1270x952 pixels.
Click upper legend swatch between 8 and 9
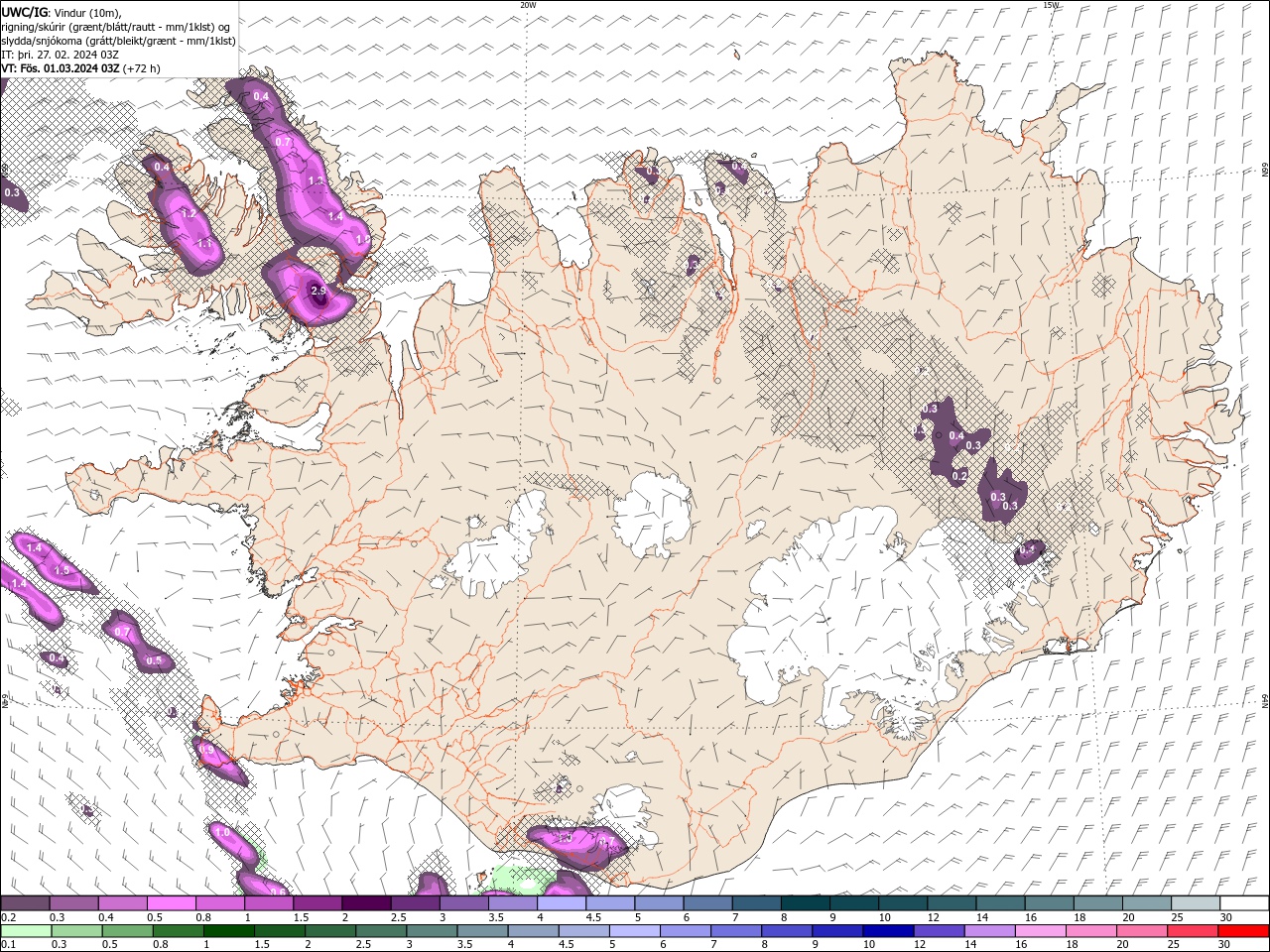coord(804,903)
